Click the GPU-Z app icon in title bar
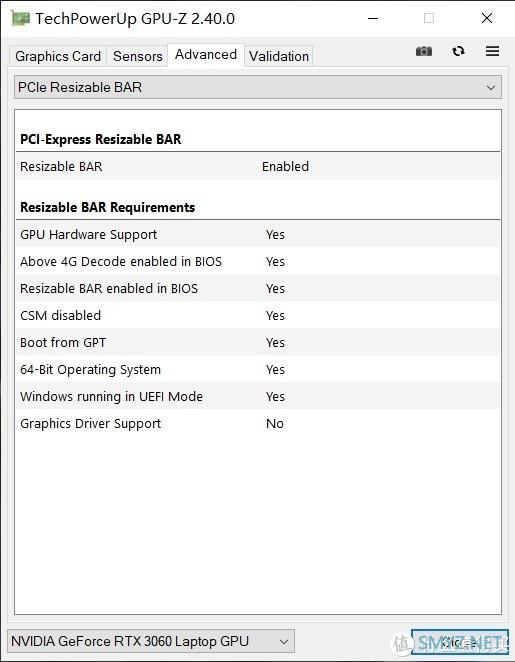 20,19
